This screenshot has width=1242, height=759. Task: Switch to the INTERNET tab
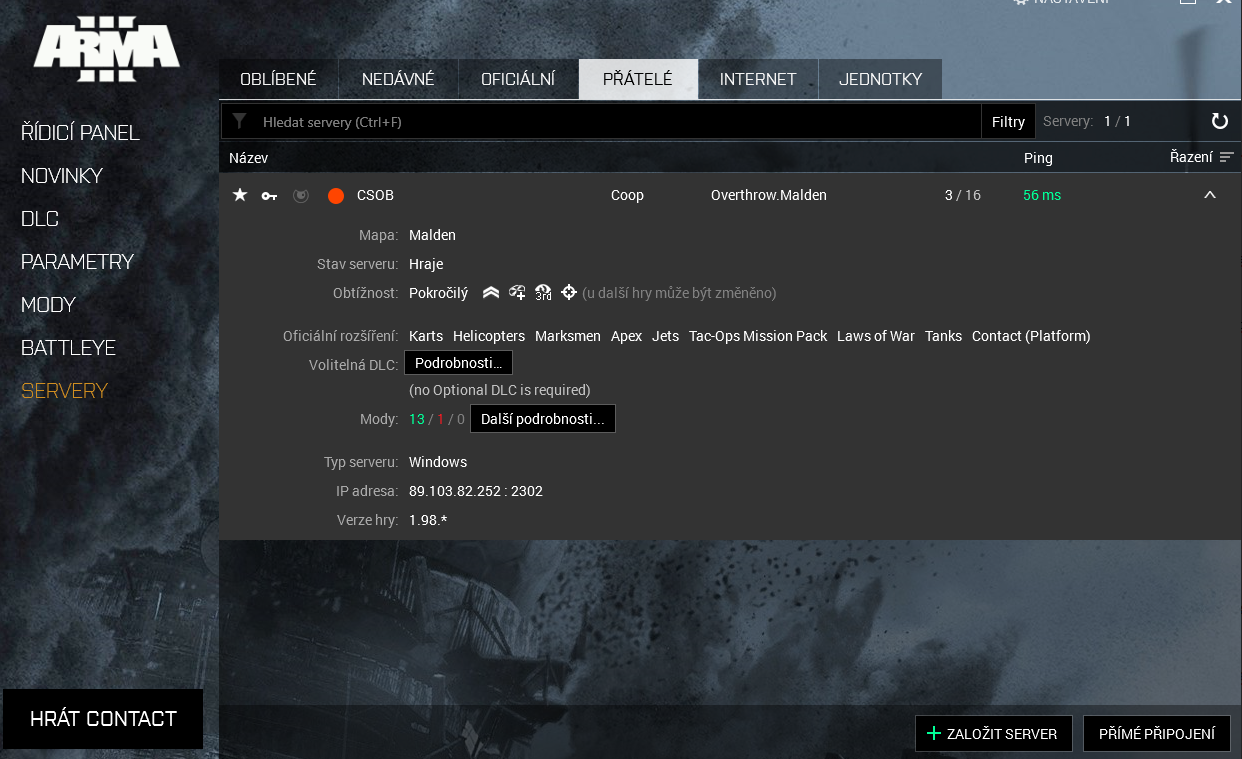pyautogui.click(x=758, y=78)
